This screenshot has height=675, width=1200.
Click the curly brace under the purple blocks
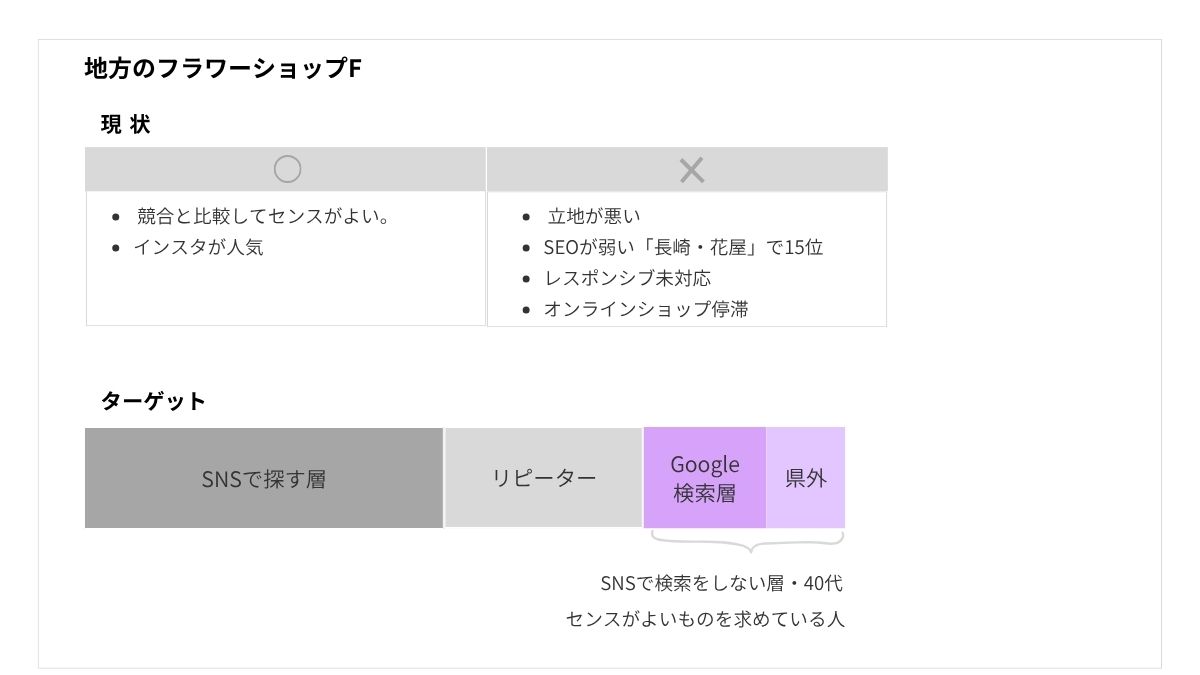(748, 542)
